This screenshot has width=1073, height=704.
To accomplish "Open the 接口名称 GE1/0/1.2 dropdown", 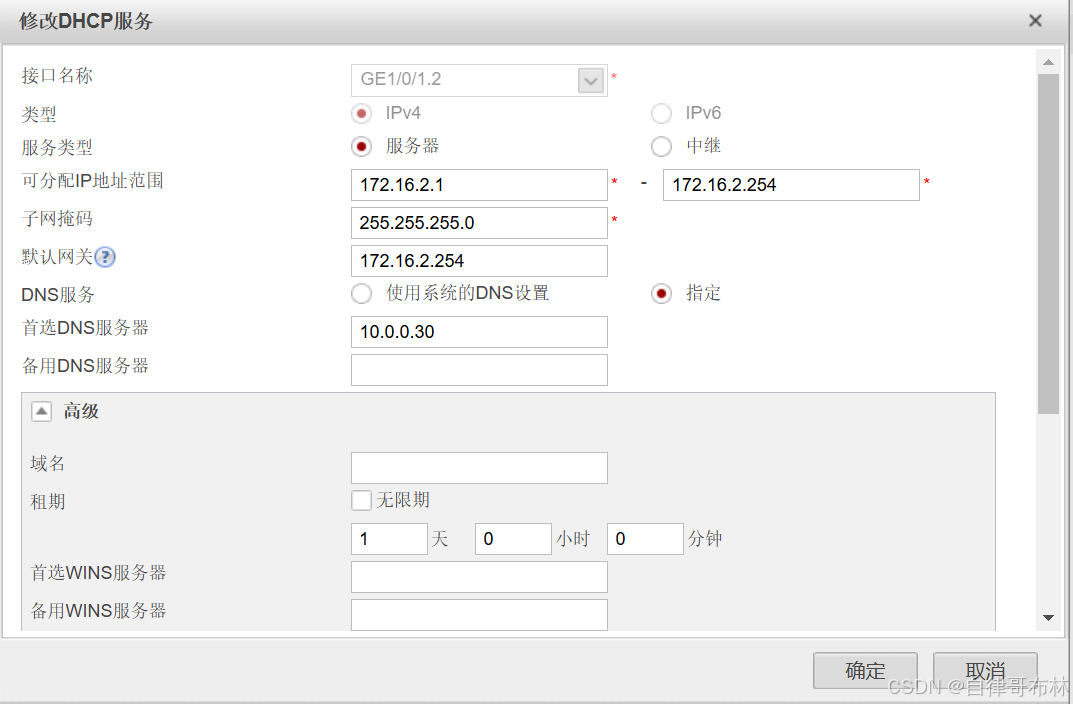I will pyautogui.click(x=591, y=81).
